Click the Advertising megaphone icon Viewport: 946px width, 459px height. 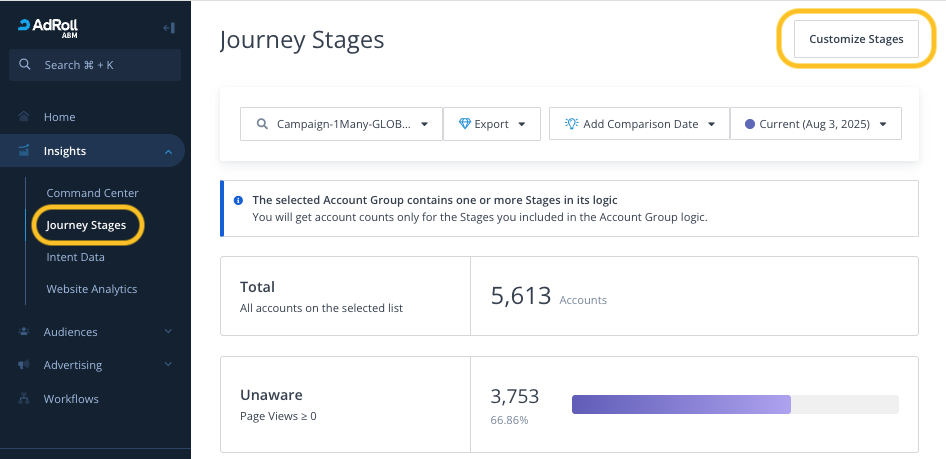pyautogui.click(x=23, y=365)
